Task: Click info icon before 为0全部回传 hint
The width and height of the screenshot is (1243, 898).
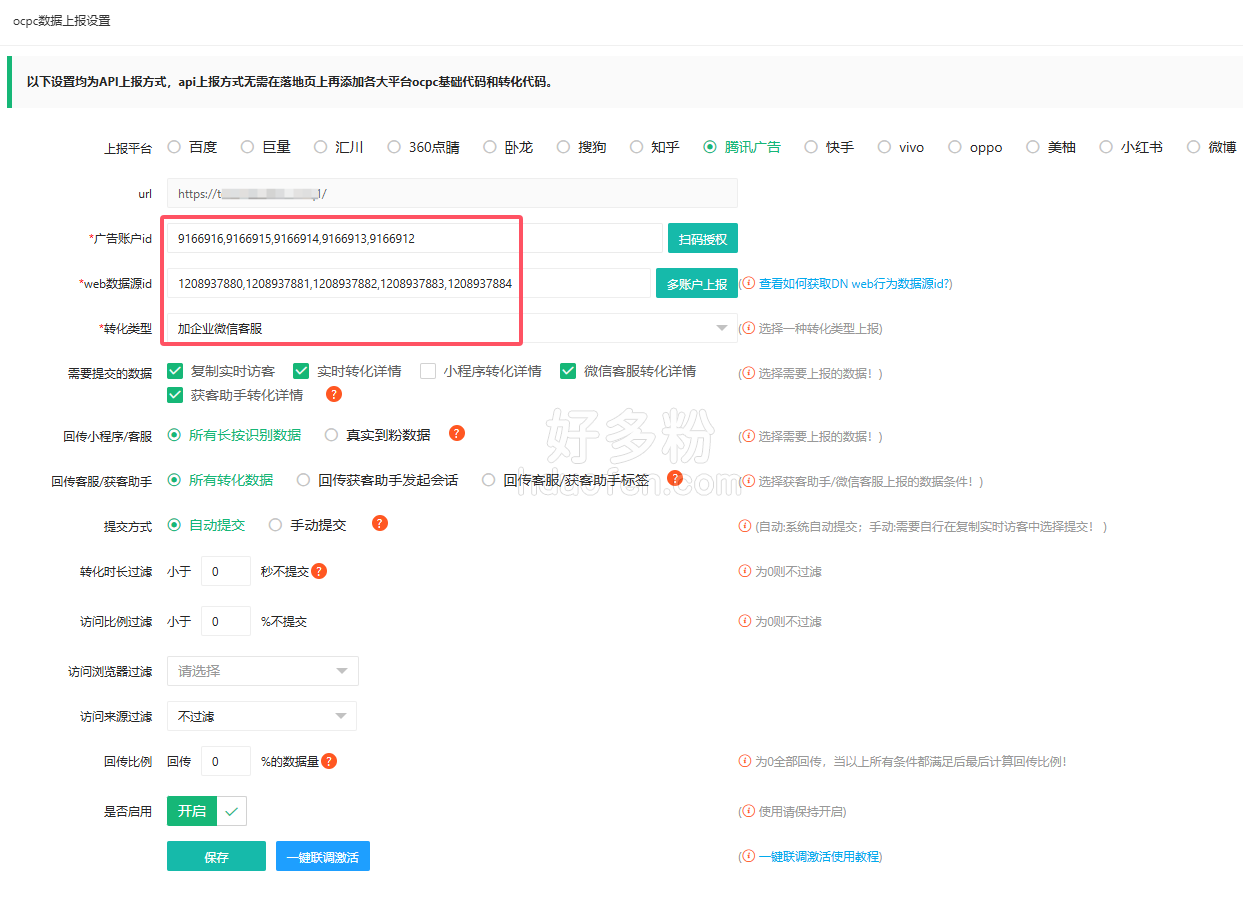Action: tap(745, 761)
